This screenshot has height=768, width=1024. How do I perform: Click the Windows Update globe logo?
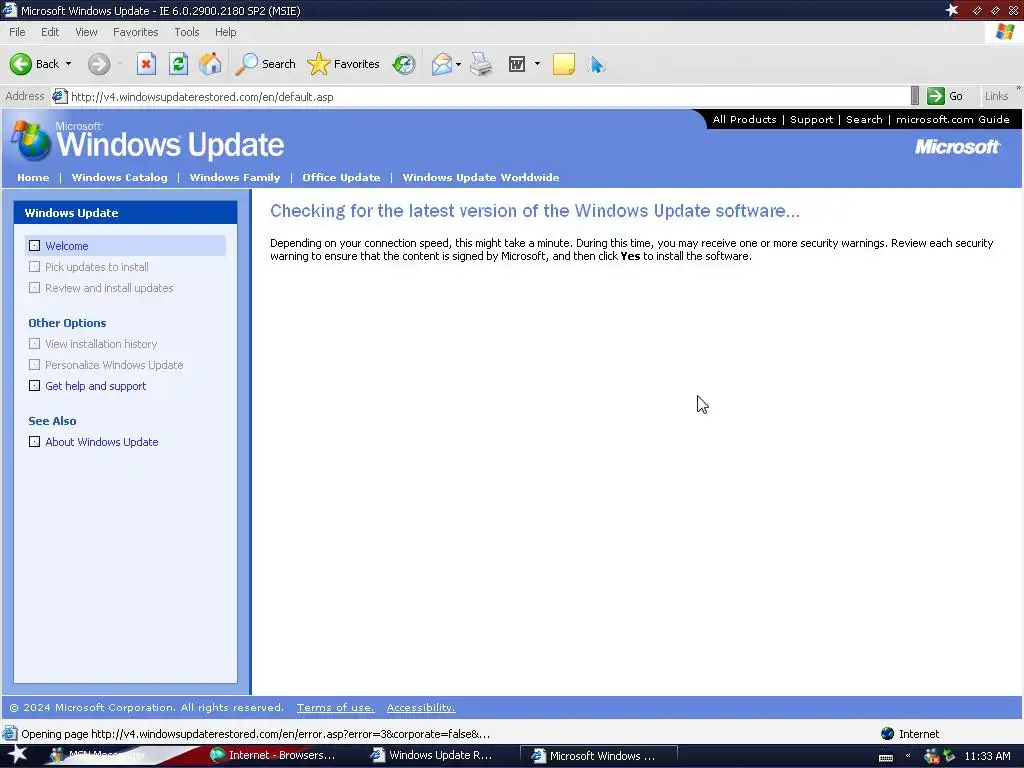31,140
